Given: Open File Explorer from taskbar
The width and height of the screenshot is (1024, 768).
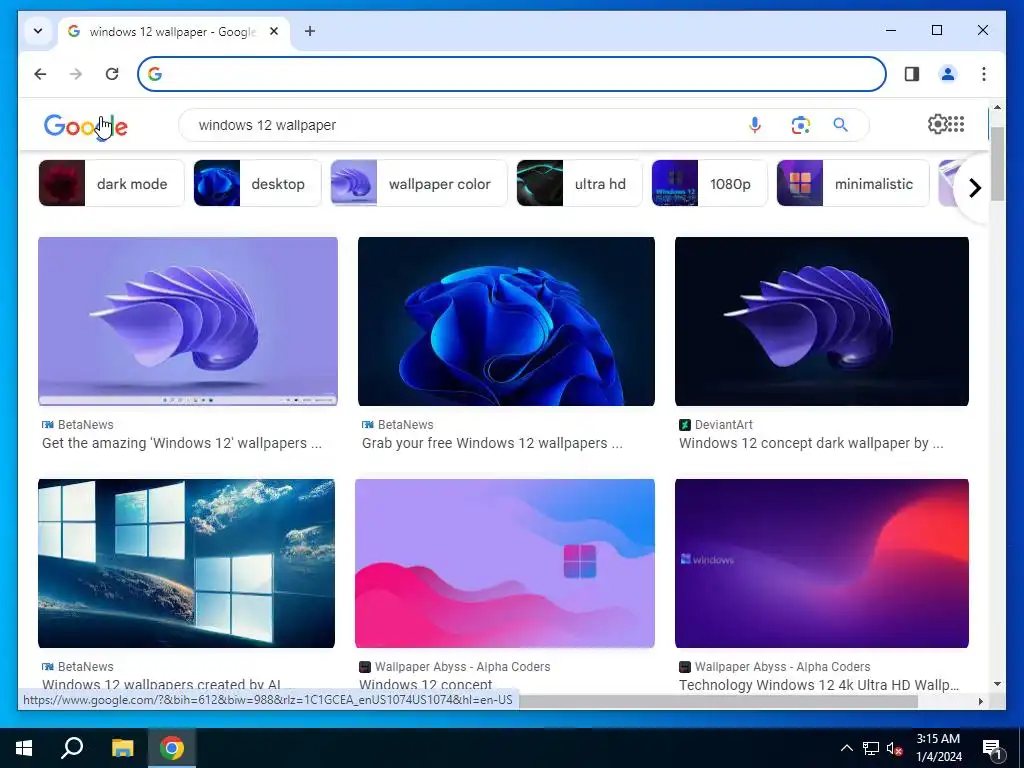Looking at the screenshot, I should coord(122,748).
